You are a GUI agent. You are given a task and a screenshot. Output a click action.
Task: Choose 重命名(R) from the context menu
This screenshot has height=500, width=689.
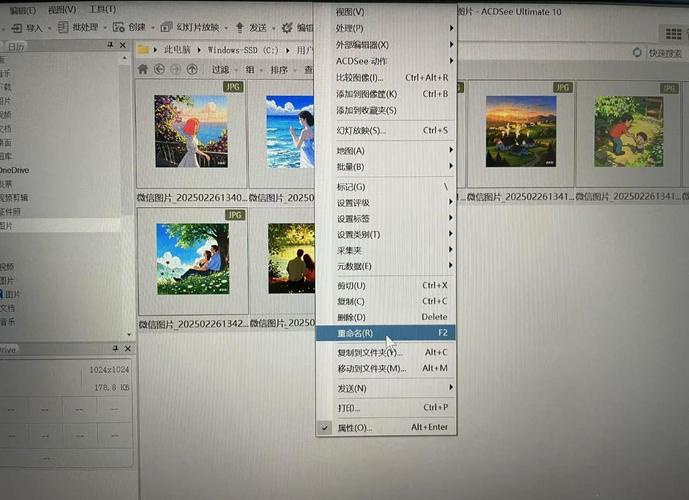[x=386, y=333]
